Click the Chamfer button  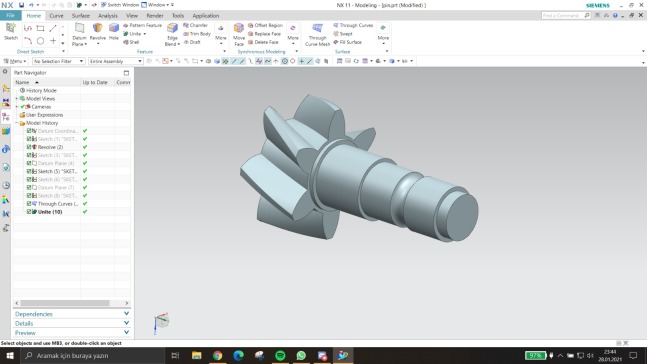click(195, 25)
